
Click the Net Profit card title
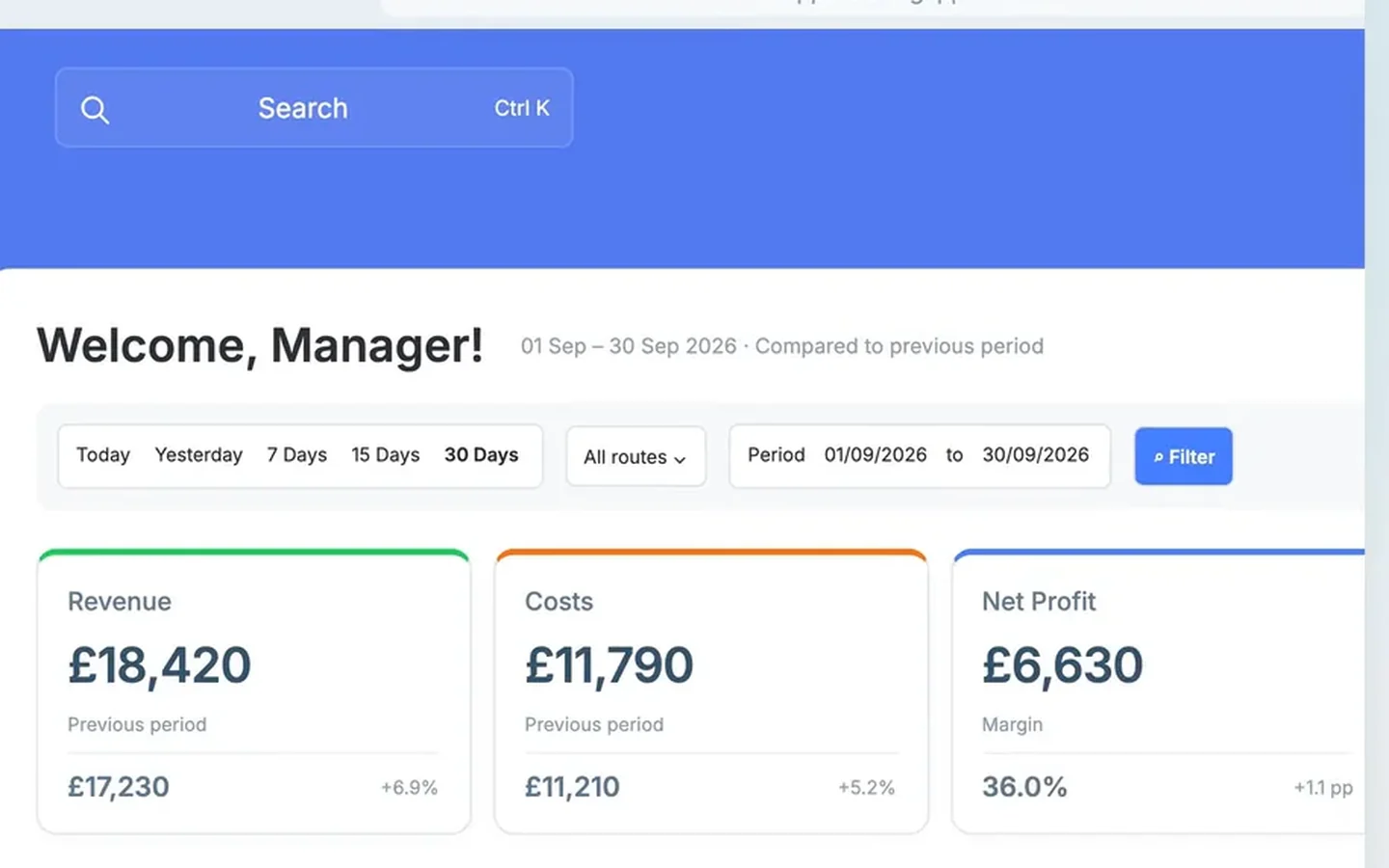click(1039, 602)
